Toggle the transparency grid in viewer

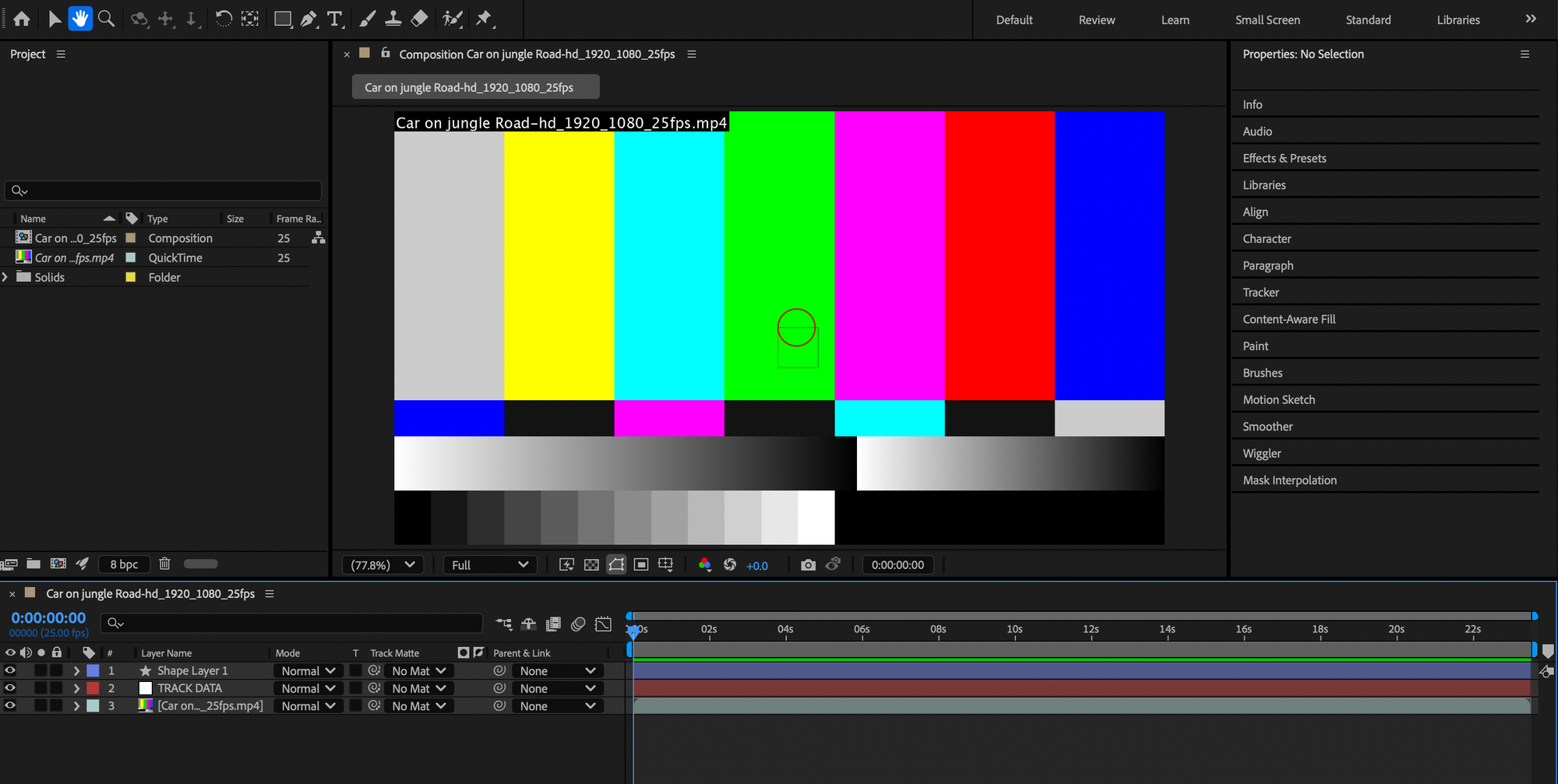[x=591, y=565]
